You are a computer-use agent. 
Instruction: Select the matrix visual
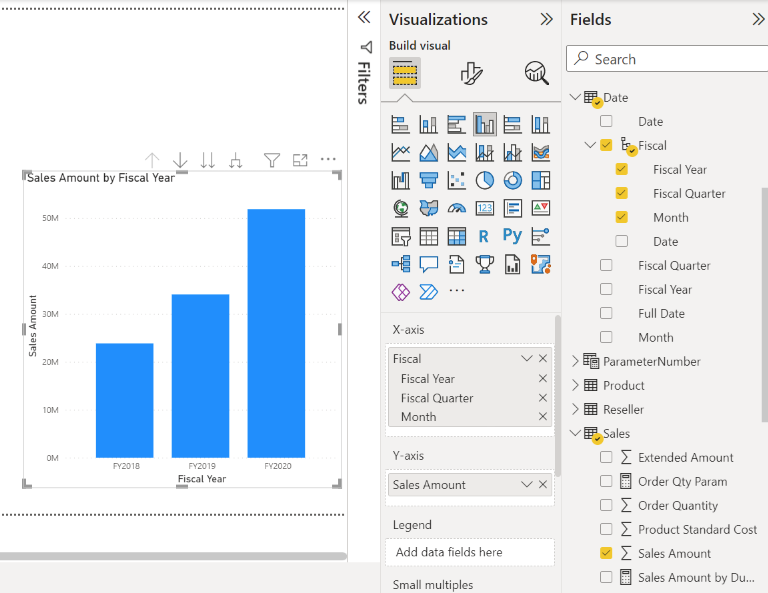point(456,237)
